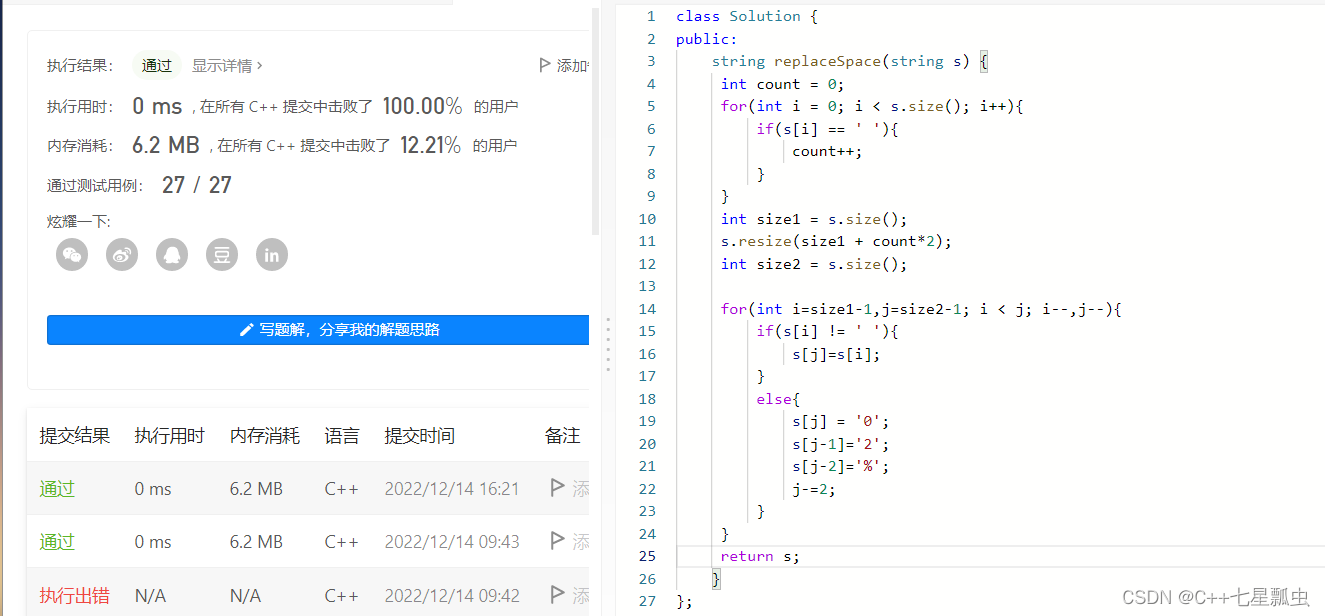Image resolution: width=1325 pixels, height=616 pixels.
Task: Click code line 16 s[j]=s[i]
Action: coord(836,354)
